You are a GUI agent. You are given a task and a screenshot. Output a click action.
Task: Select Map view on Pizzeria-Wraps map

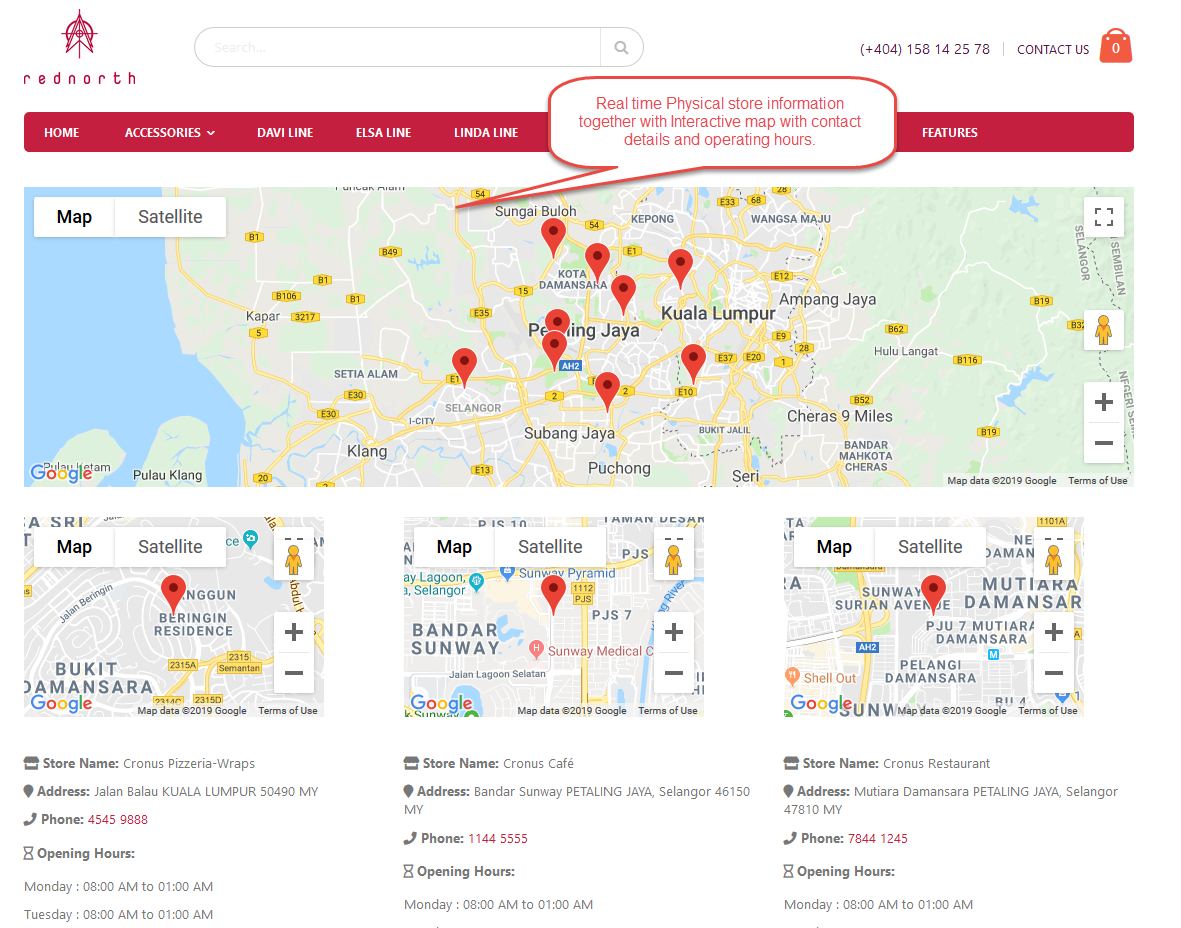[74, 547]
